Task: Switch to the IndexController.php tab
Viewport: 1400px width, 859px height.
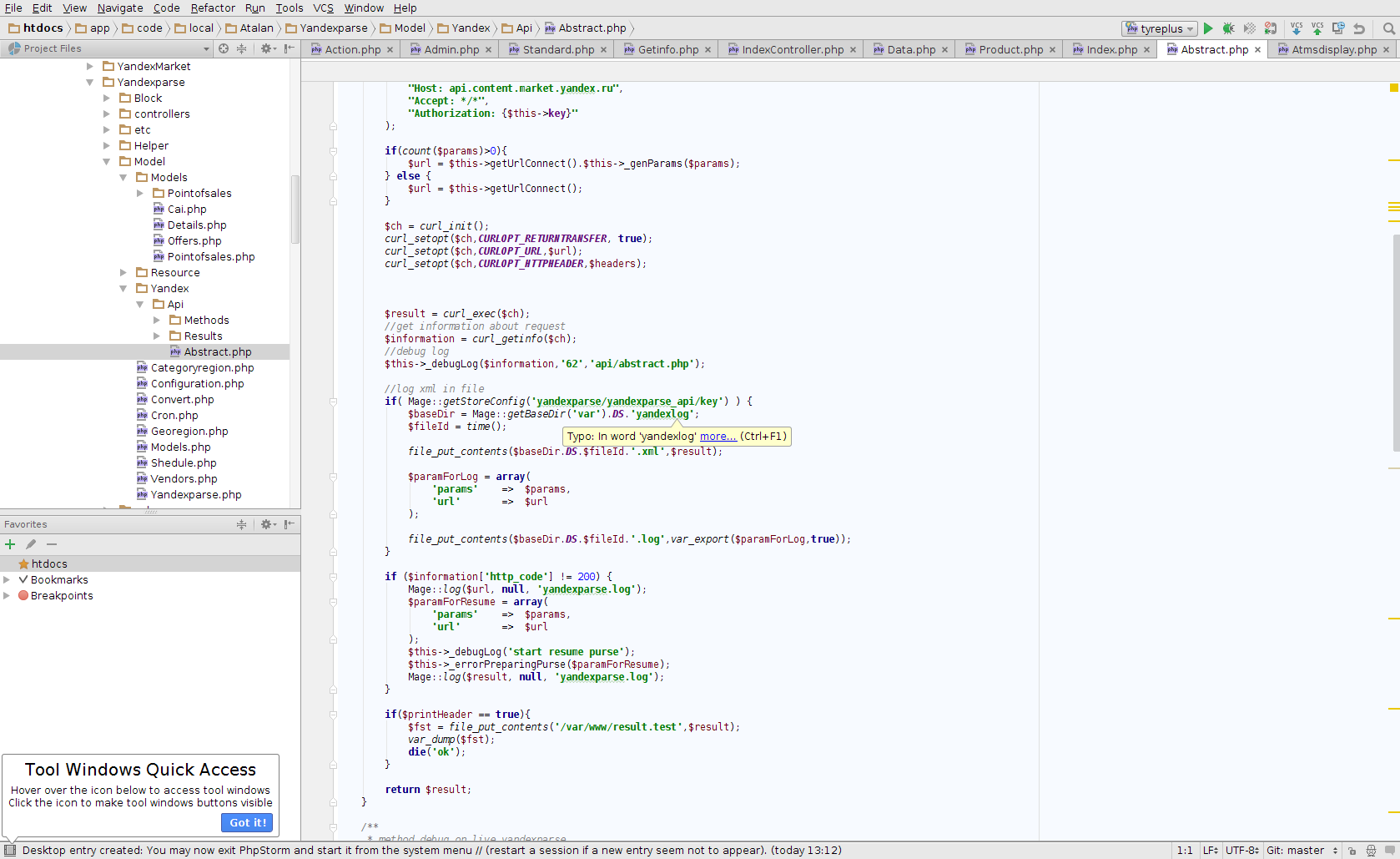Action: tap(792, 50)
